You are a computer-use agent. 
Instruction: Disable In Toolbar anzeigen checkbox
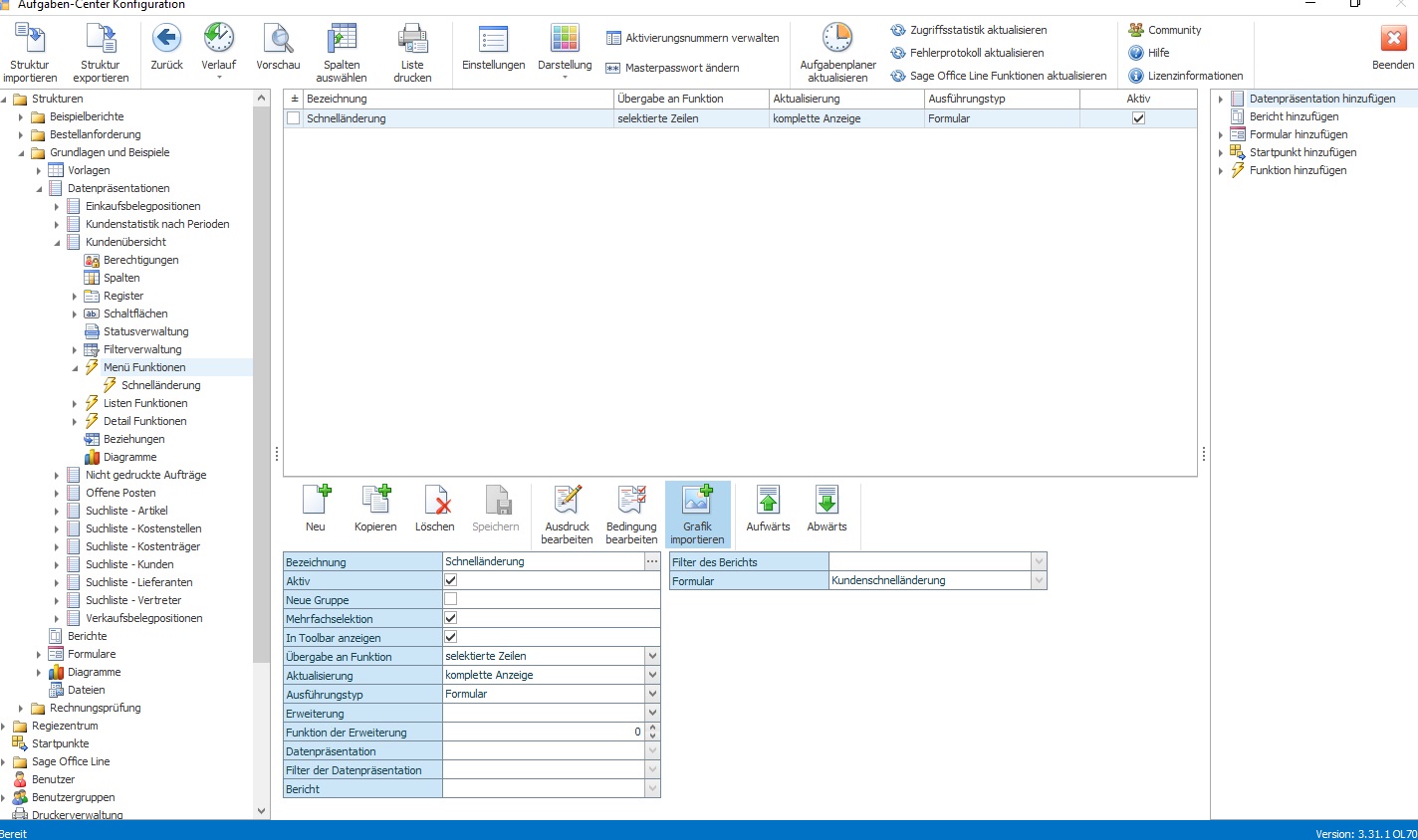(x=450, y=637)
